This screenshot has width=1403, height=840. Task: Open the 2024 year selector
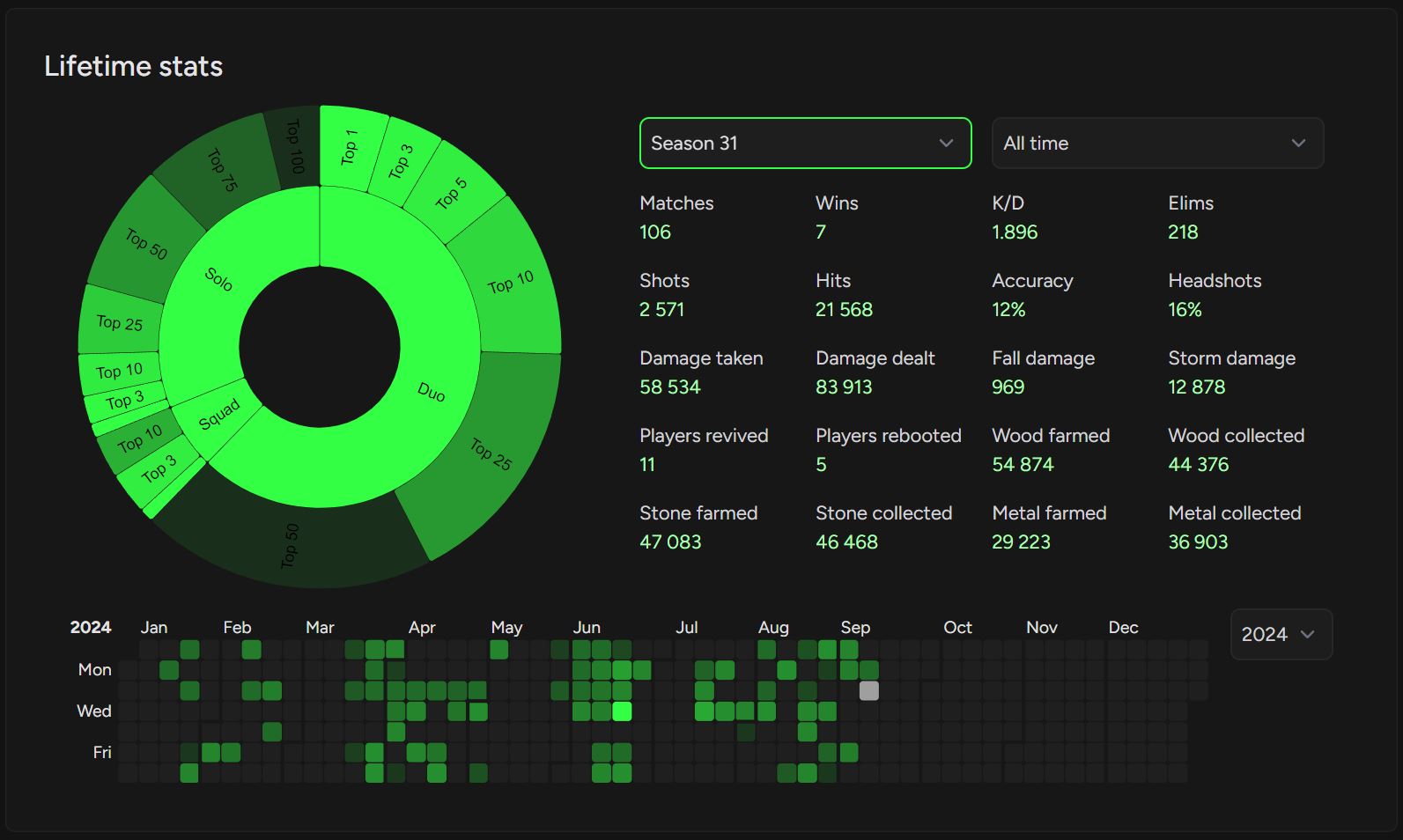(x=1281, y=635)
